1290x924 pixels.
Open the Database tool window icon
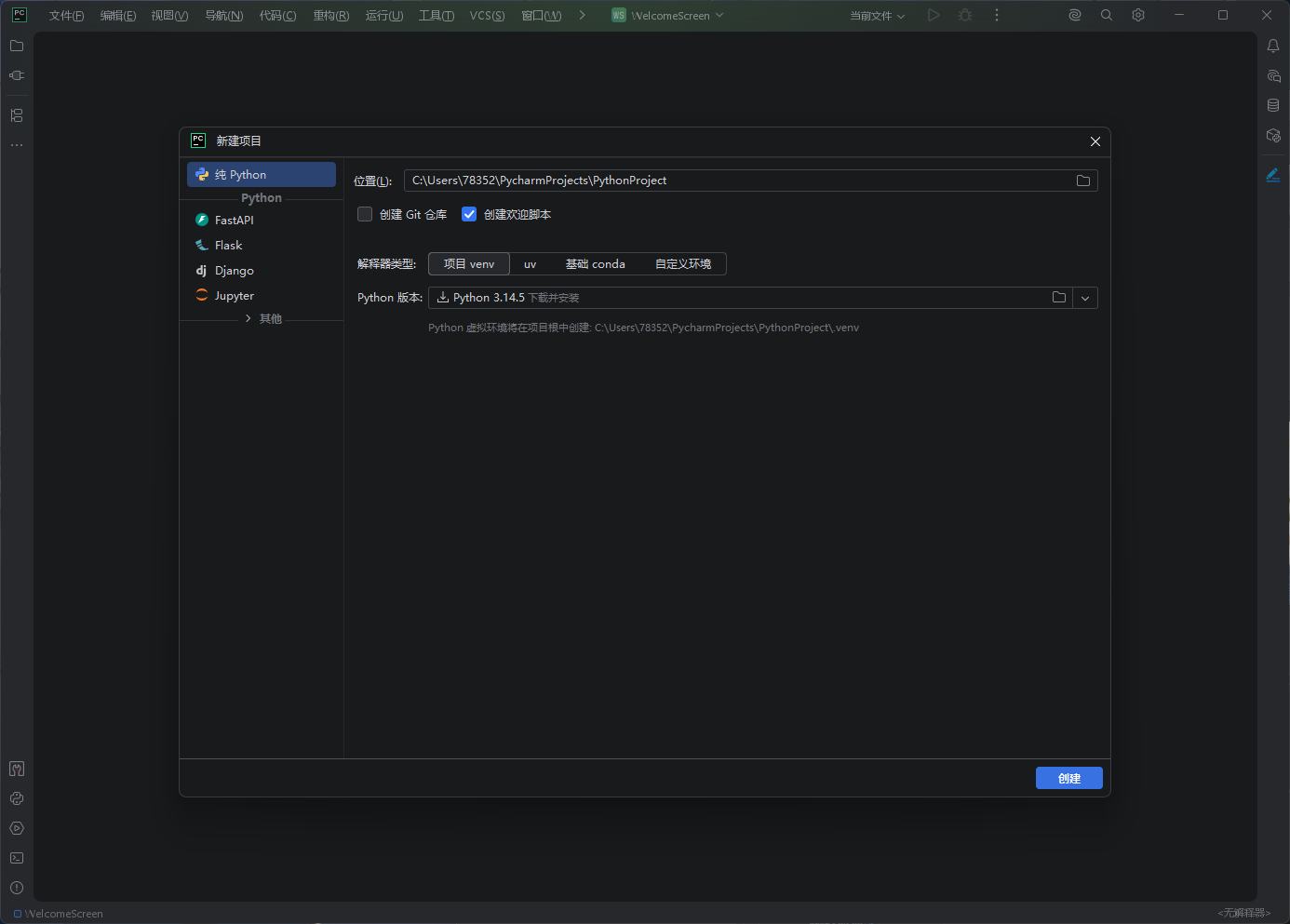pyautogui.click(x=1273, y=105)
